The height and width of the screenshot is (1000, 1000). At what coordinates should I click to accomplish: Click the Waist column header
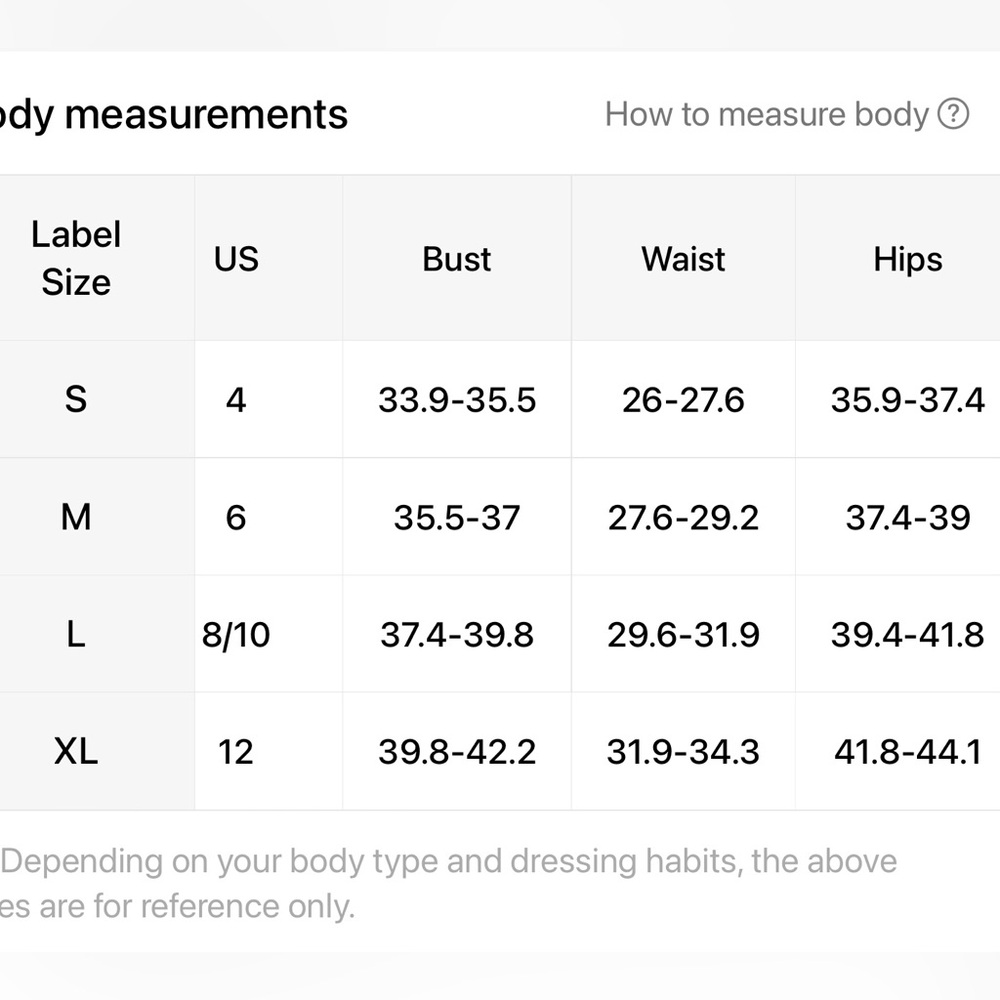coord(683,259)
